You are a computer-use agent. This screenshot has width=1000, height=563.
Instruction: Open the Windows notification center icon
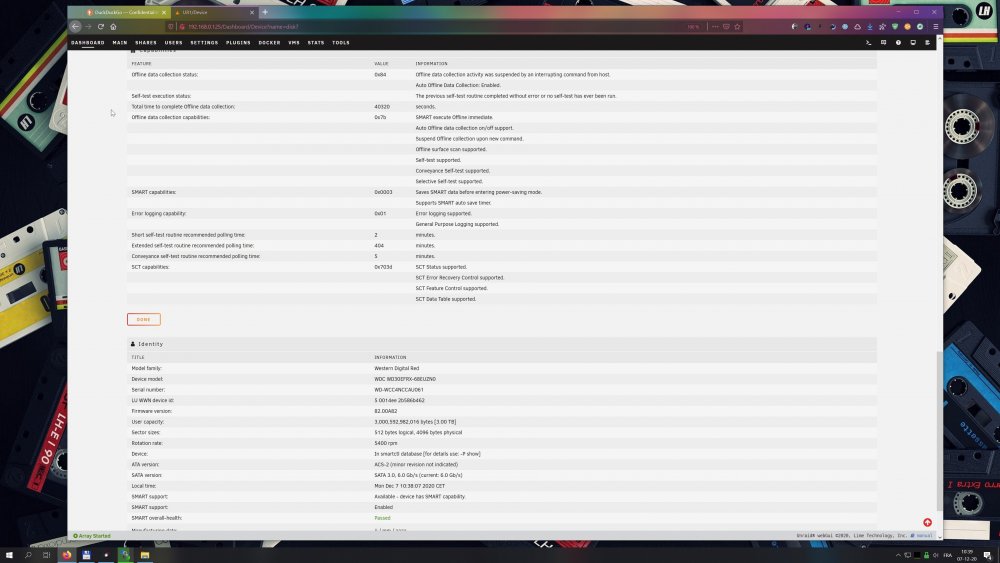pos(987,555)
